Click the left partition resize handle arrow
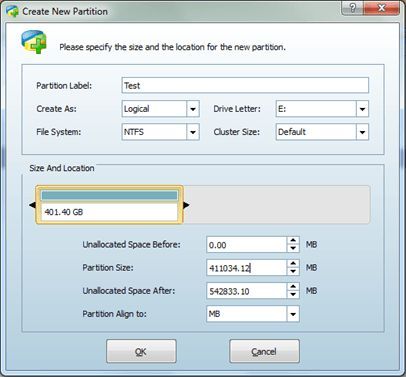This screenshot has height=377, width=406. [x=32, y=205]
